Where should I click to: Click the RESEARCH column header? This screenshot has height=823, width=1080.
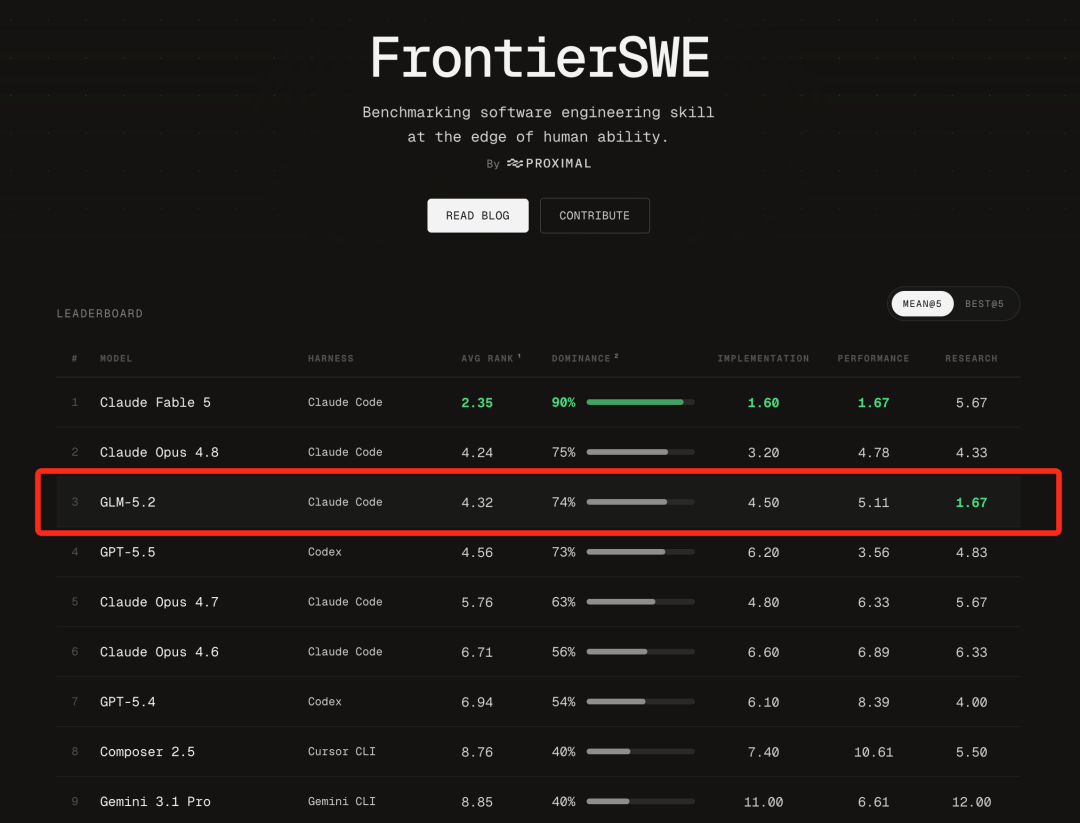click(971, 358)
